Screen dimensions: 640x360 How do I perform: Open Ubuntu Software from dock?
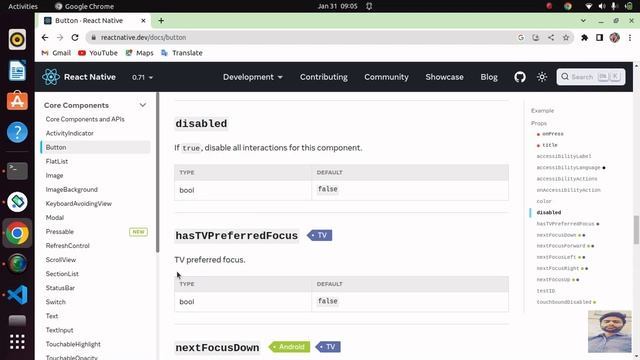tap(17, 101)
